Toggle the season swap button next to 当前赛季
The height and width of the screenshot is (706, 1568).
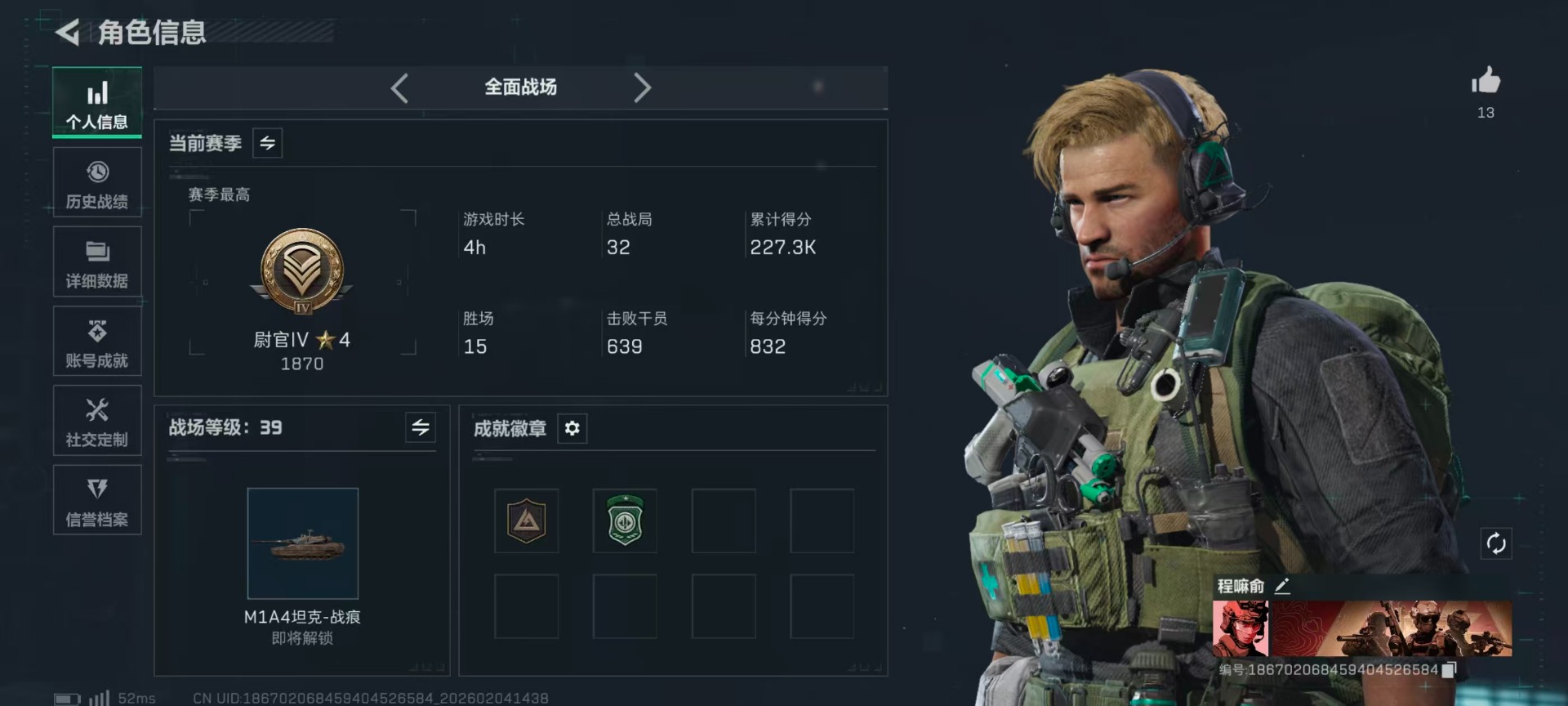268,143
